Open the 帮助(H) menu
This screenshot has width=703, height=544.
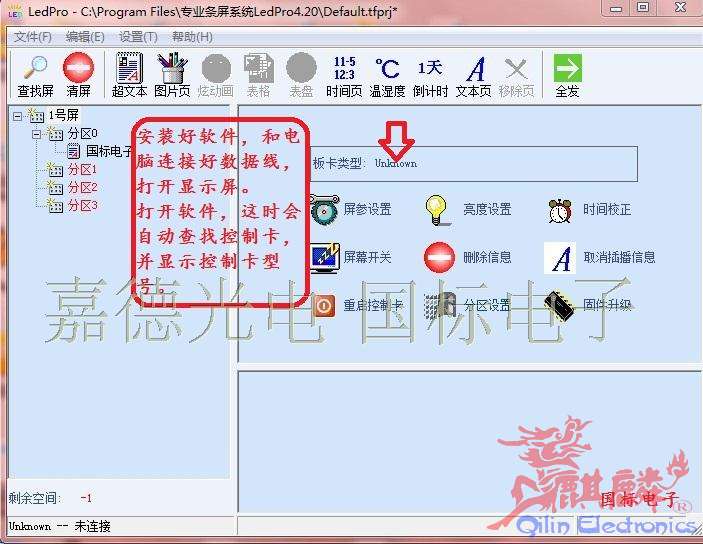[x=191, y=37]
